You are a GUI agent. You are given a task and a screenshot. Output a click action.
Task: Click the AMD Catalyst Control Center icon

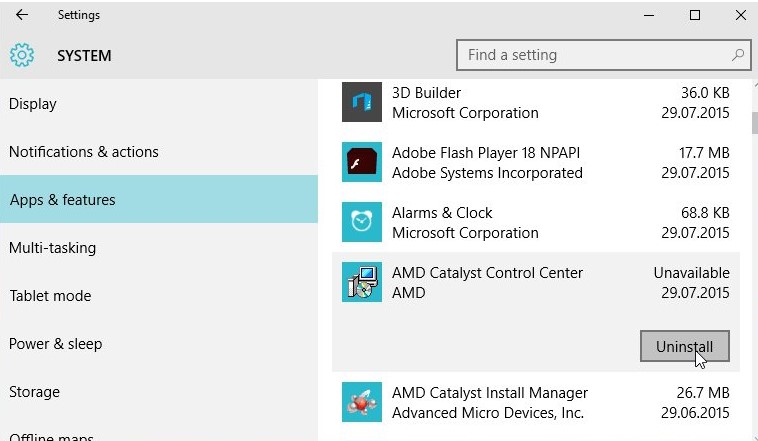(362, 282)
